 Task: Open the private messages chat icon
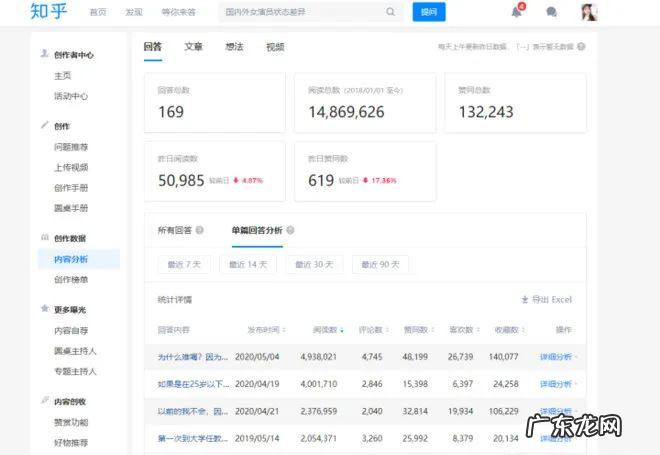pyautogui.click(x=551, y=12)
